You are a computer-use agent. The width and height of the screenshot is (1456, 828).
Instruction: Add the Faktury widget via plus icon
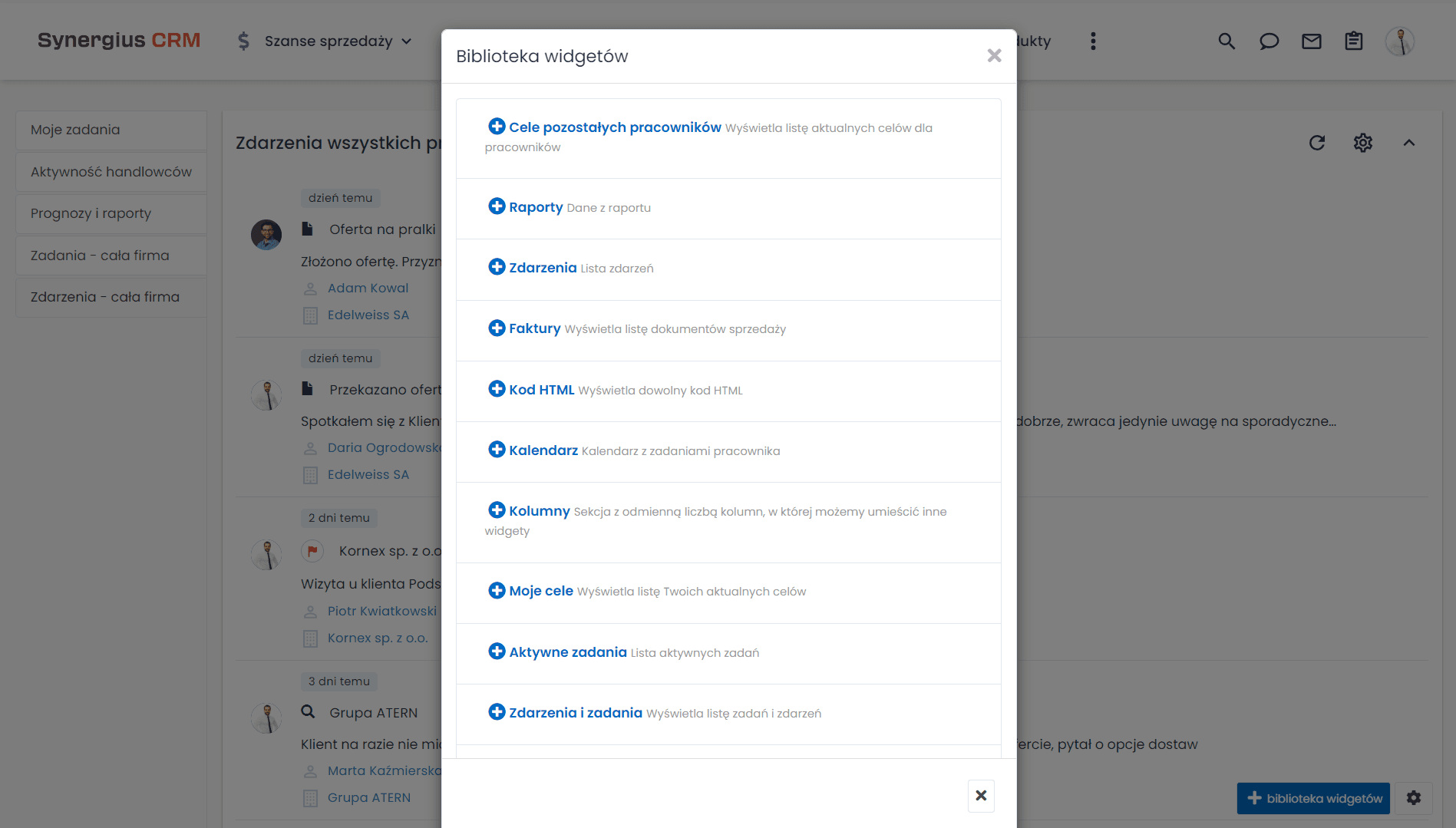(497, 328)
